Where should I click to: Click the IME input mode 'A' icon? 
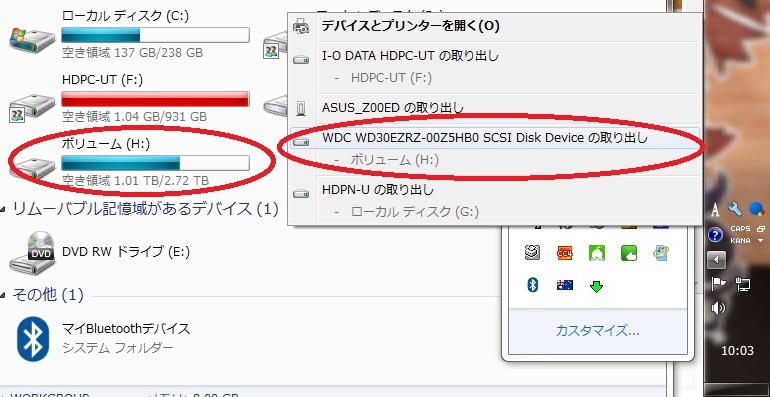(x=715, y=210)
